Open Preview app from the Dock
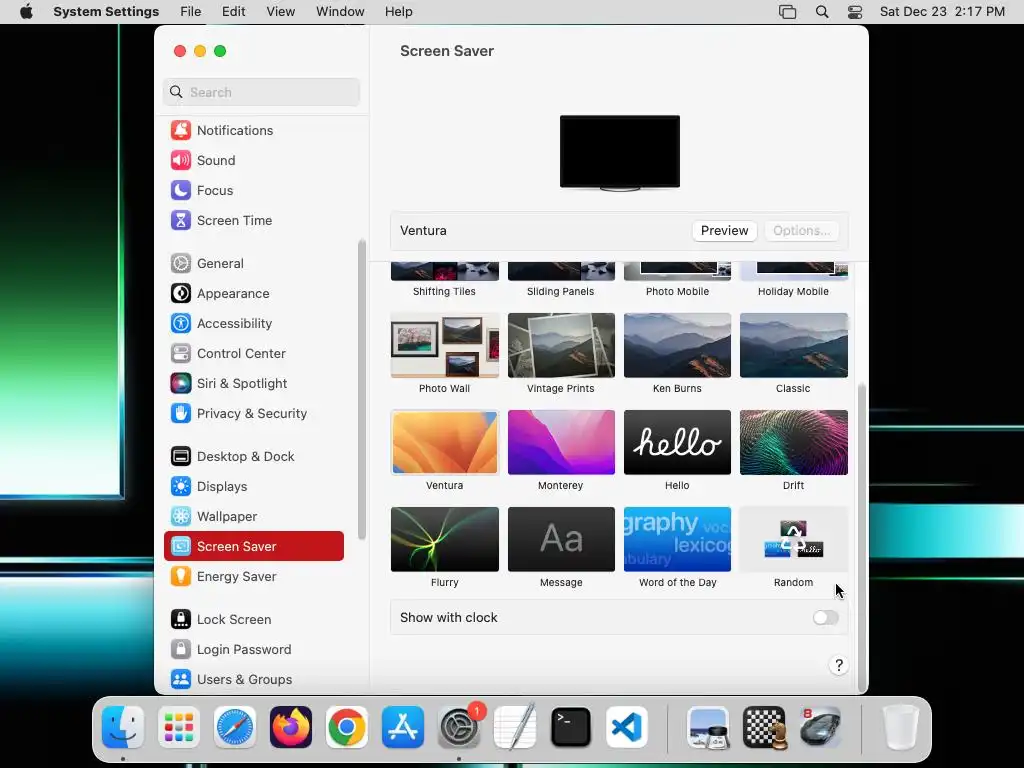Image resolution: width=1024 pixels, height=768 pixels. (709, 727)
